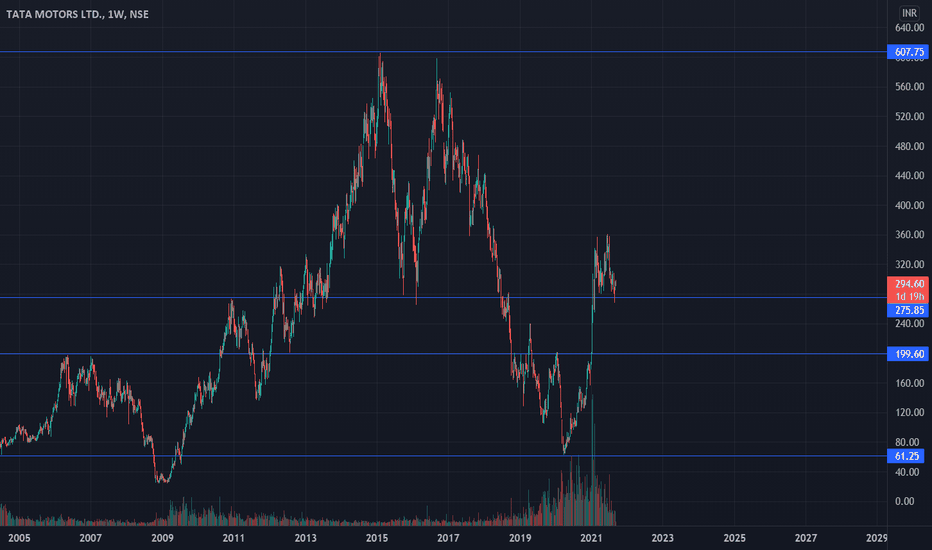Click the 560.00 price axis label
This screenshot has width=932, height=550.
coord(909,87)
